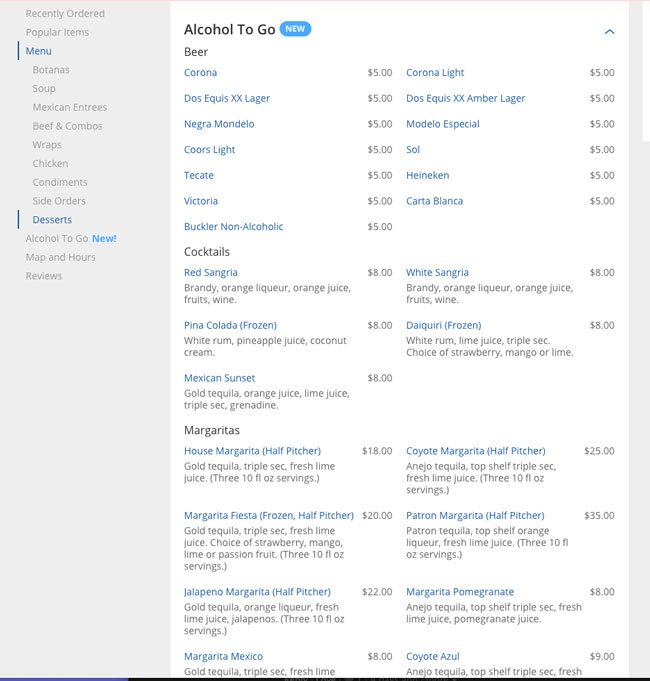
Task: Go to Chicken section
Action: pos(50,163)
